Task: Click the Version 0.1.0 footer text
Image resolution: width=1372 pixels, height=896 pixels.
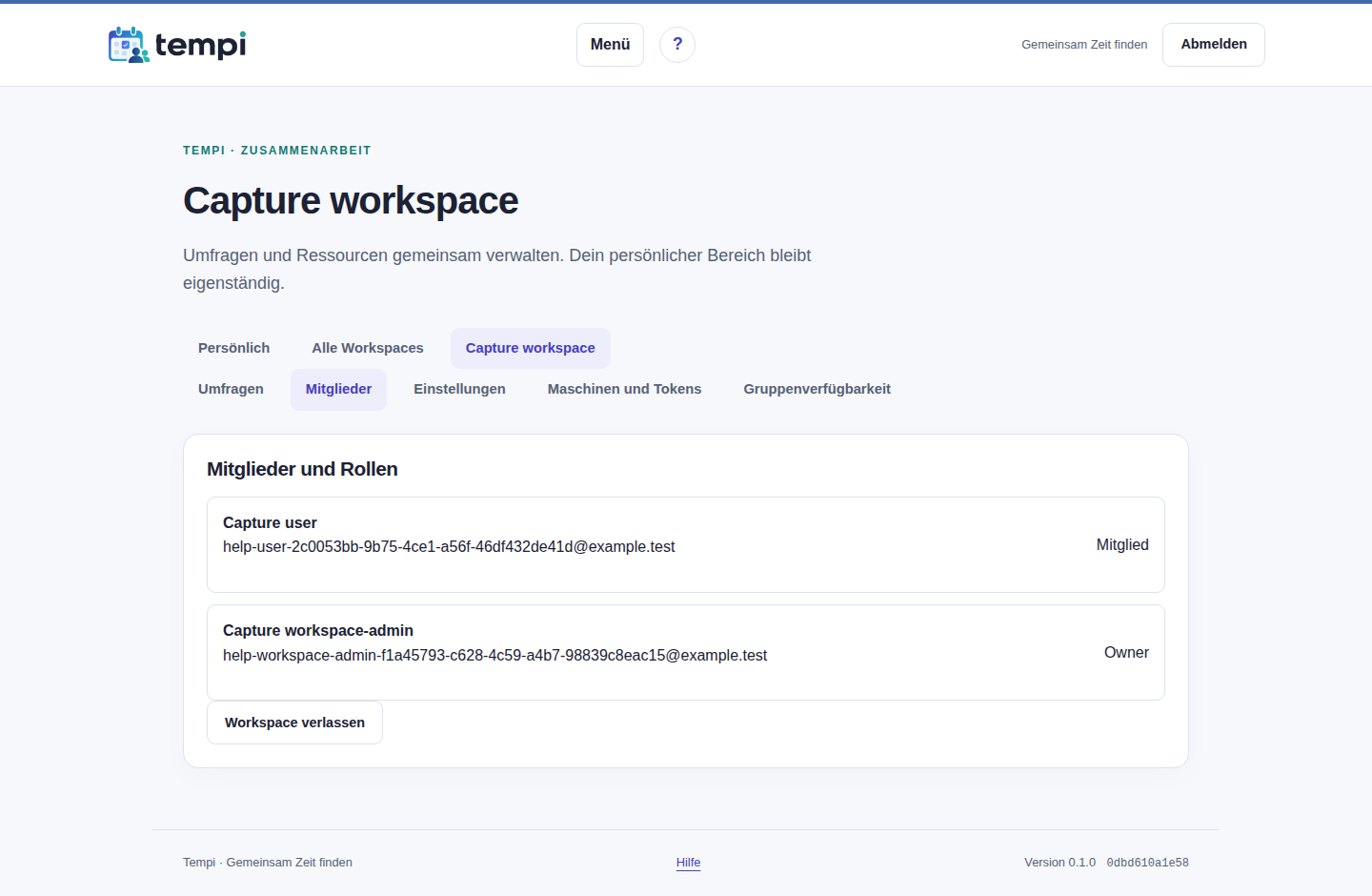Action: click(x=1059, y=863)
